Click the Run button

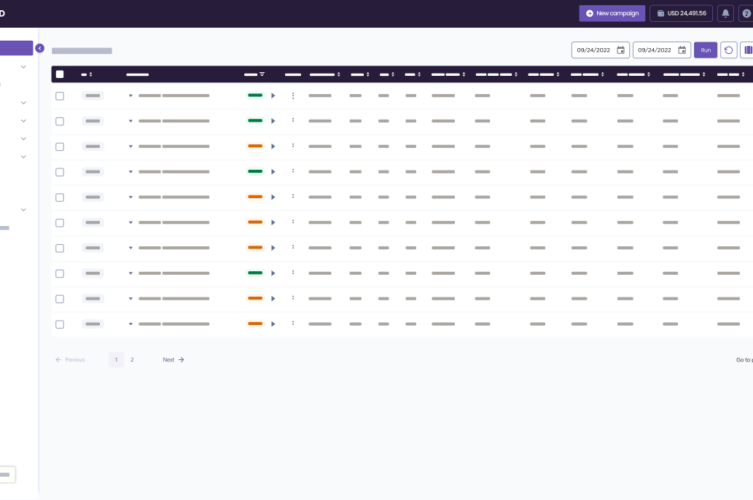(x=705, y=50)
